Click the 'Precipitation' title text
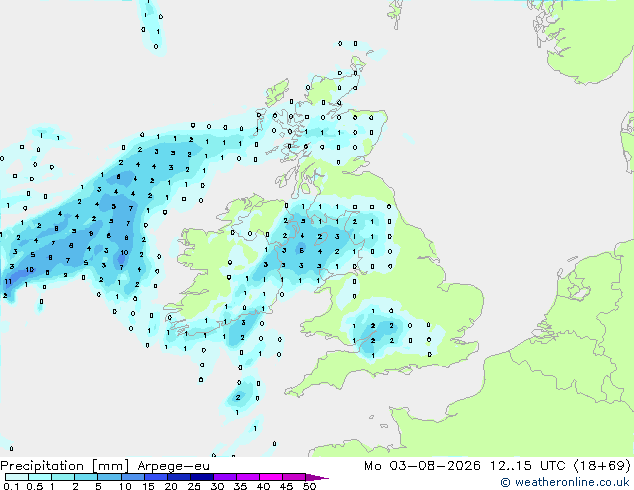 point(42,466)
